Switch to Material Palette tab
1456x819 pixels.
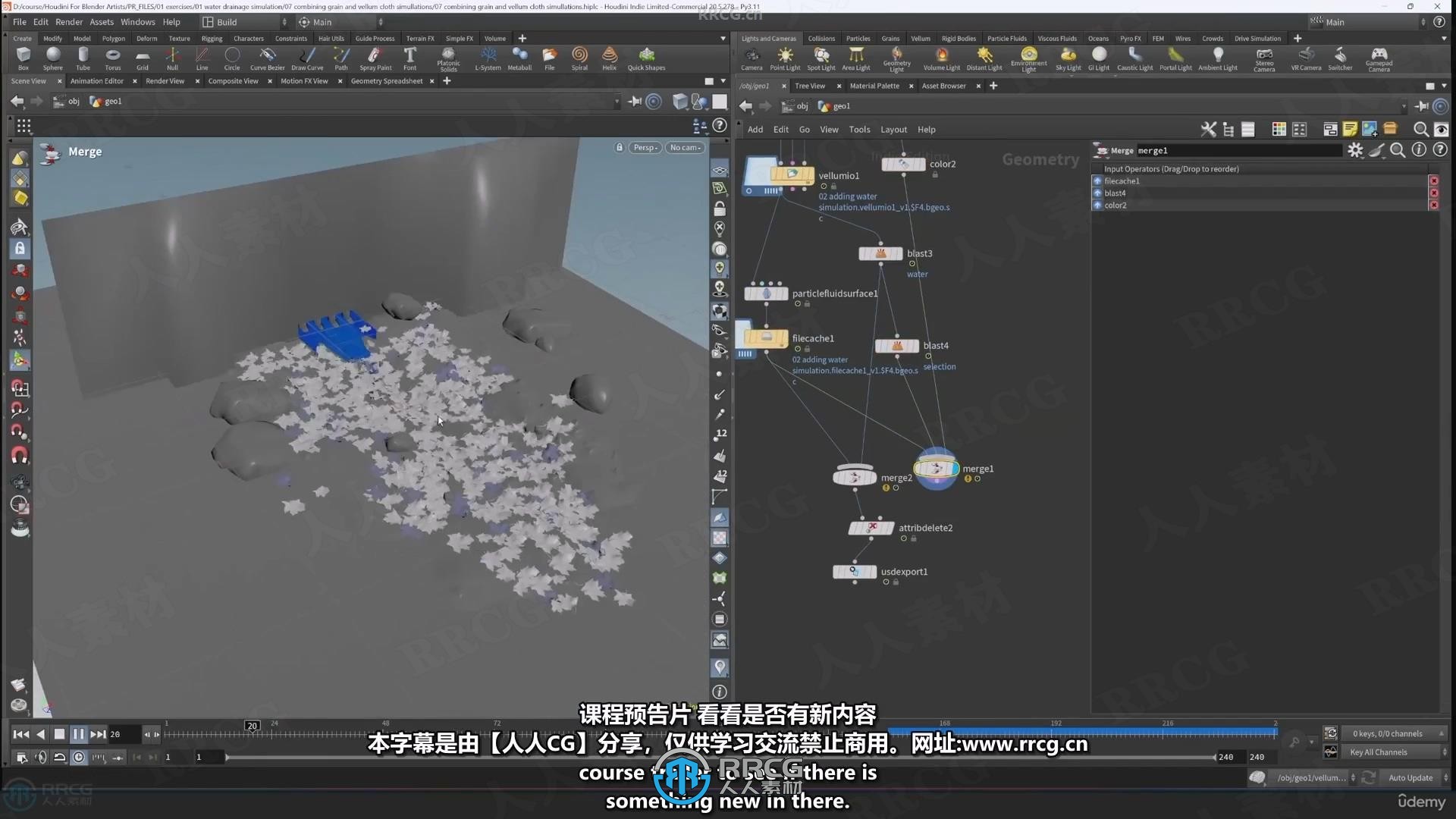coord(874,86)
